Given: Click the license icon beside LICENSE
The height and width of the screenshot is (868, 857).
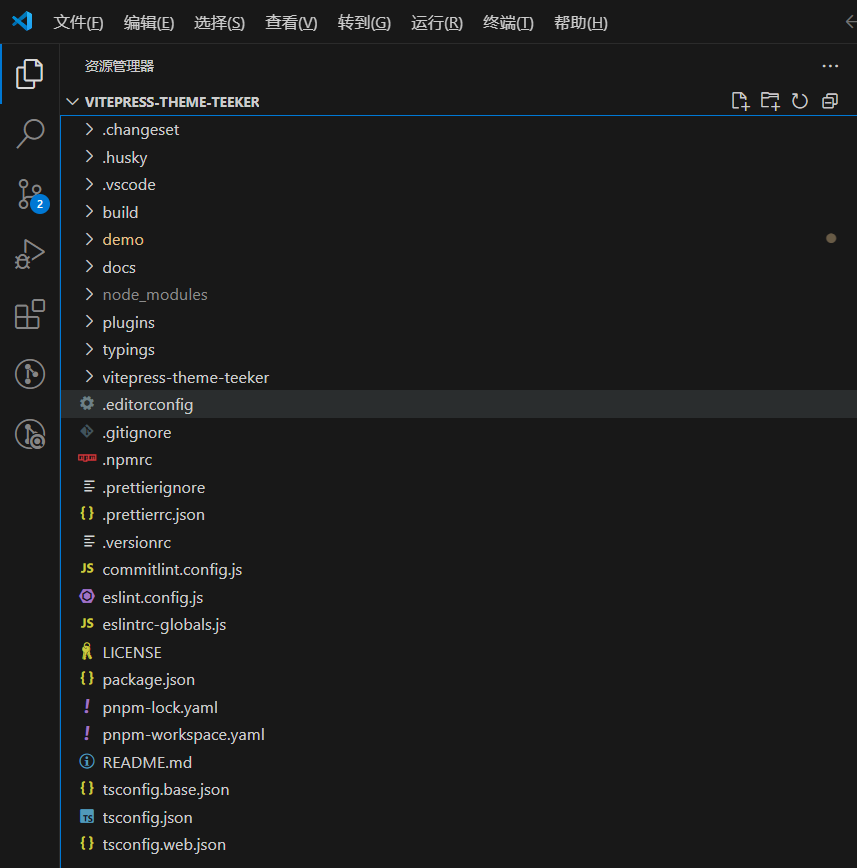Looking at the screenshot, I should [87, 652].
